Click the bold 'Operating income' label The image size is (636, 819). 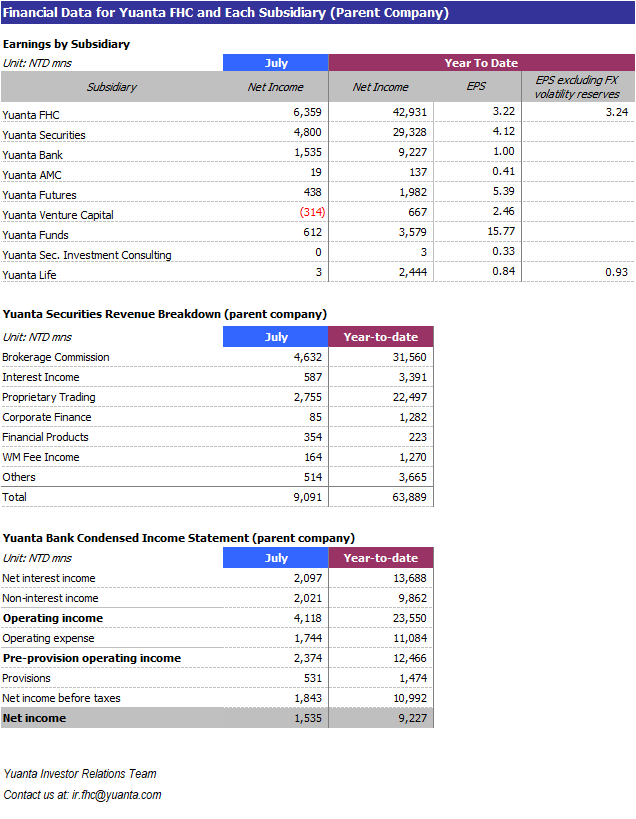coord(53,618)
